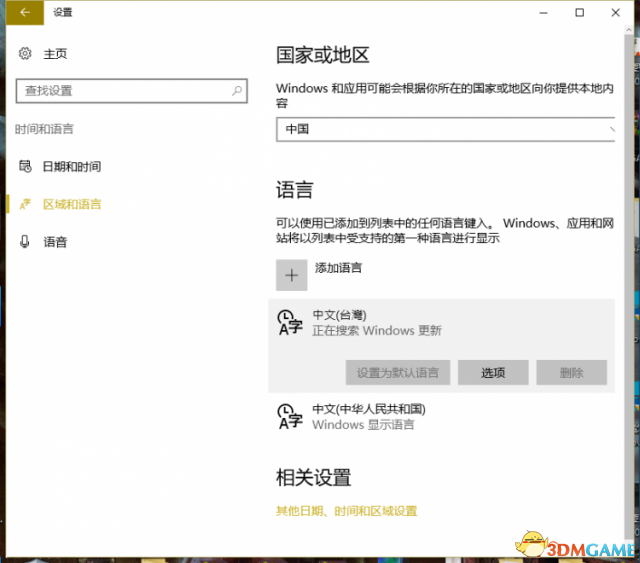Screen dimensions: 640x563
Task: Click the search magnifier icon
Action: coord(237,91)
